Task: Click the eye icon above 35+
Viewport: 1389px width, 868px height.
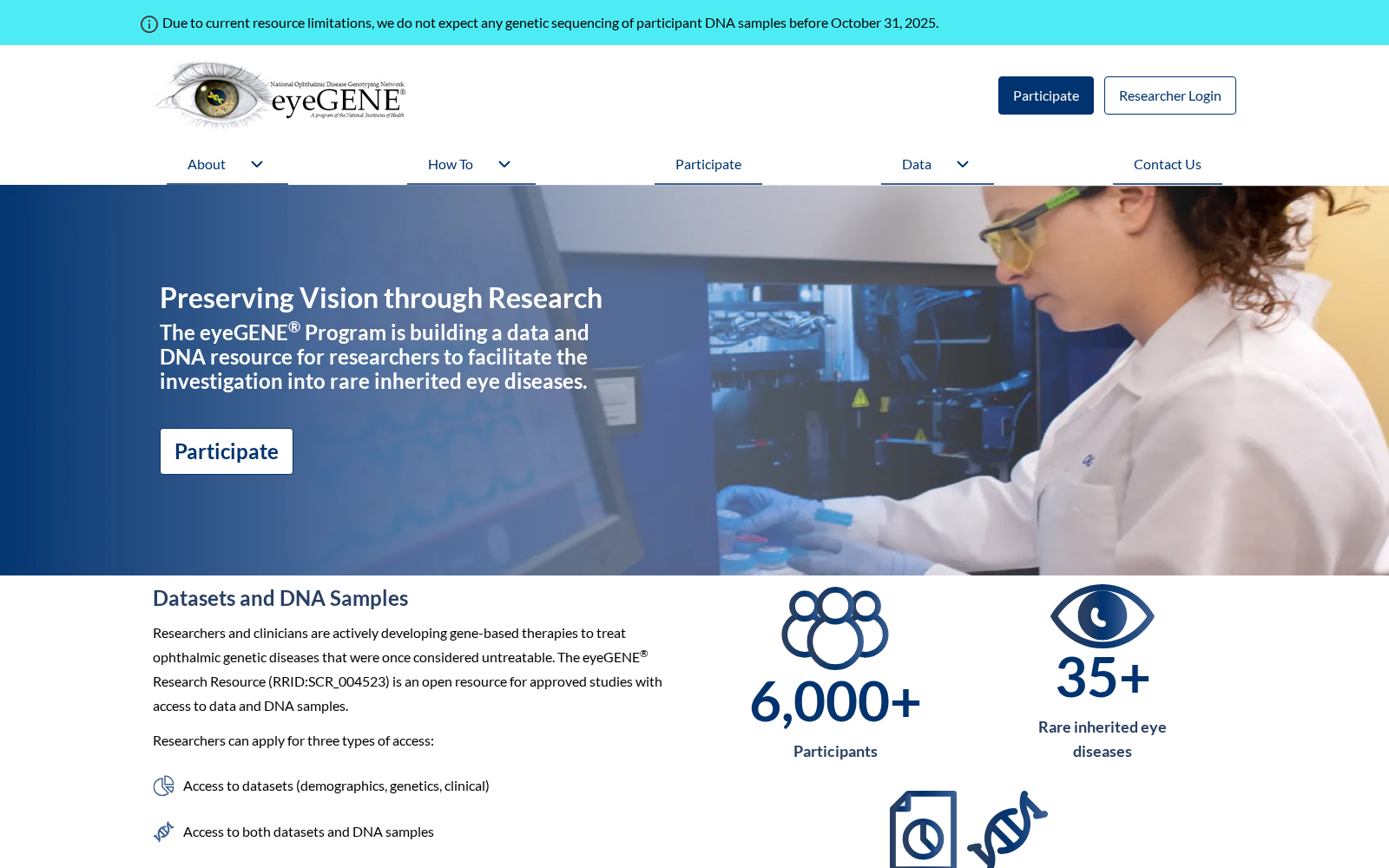Action: 1103,616
